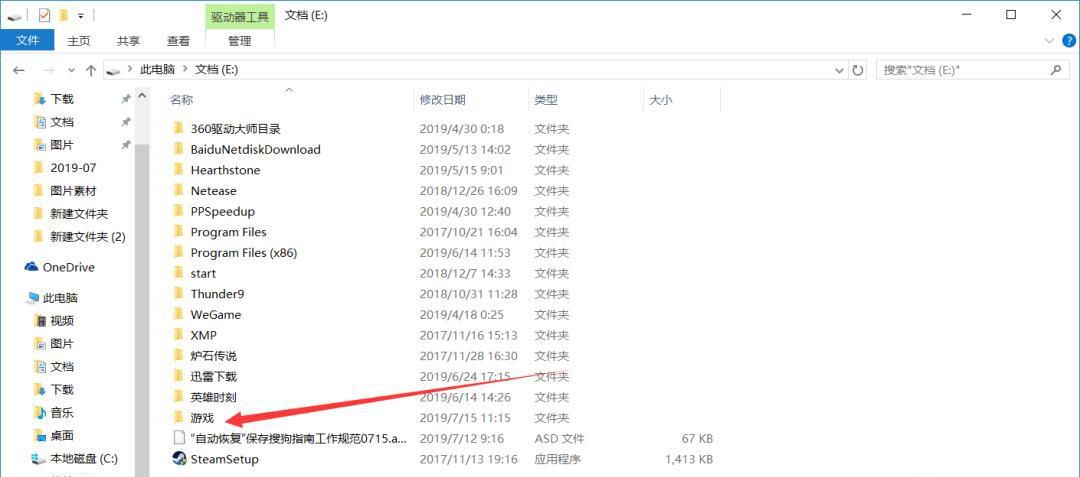Select 此电脑 in the navigation pane
The height and width of the screenshot is (477, 1080).
coord(61,298)
